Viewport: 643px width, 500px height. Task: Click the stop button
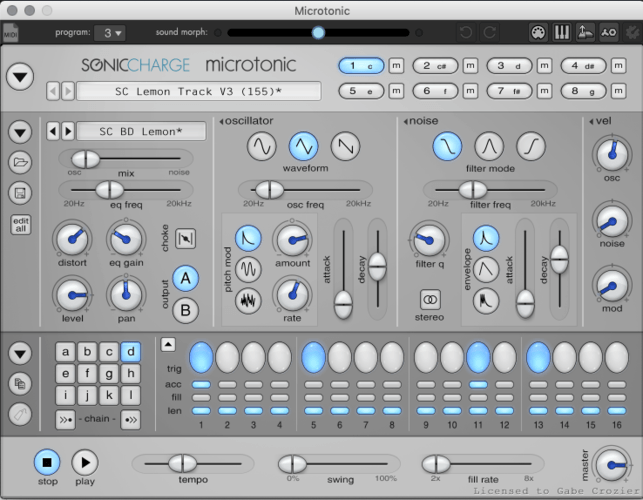click(x=47, y=462)
